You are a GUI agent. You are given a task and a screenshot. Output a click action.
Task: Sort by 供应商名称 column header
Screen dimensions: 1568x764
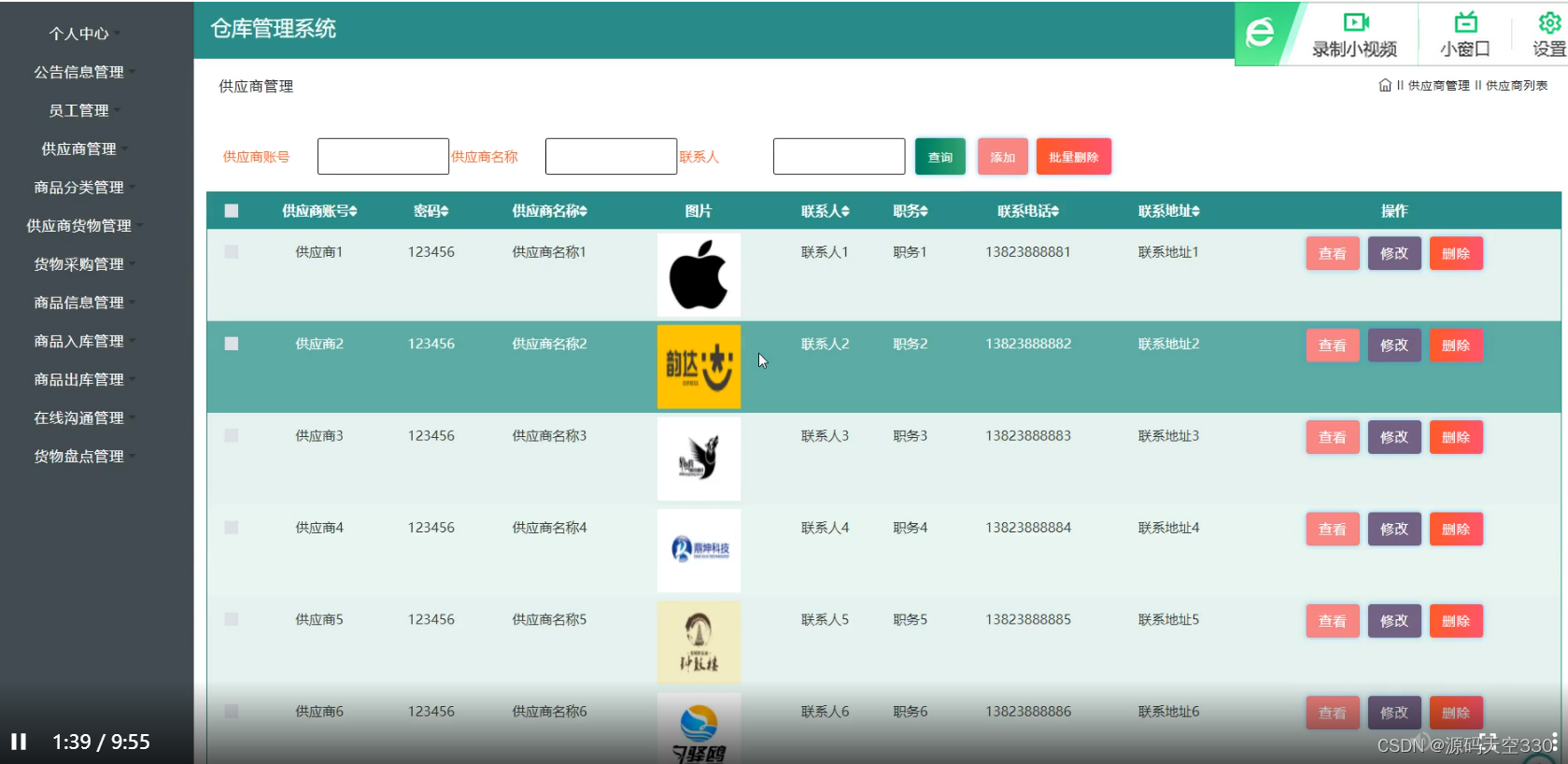click(x=549, y=211)
